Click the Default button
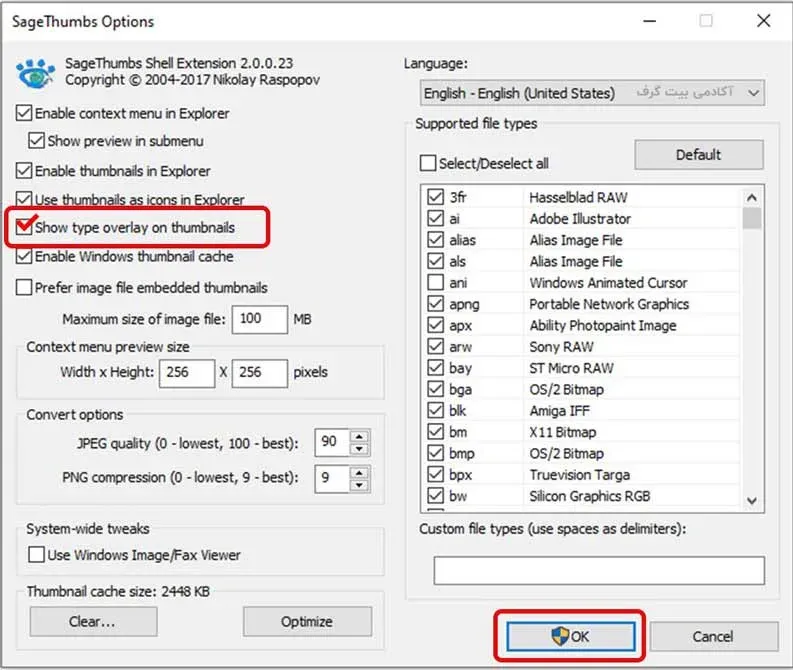Viewport: 793px width, 670px height. pos(699,155)
